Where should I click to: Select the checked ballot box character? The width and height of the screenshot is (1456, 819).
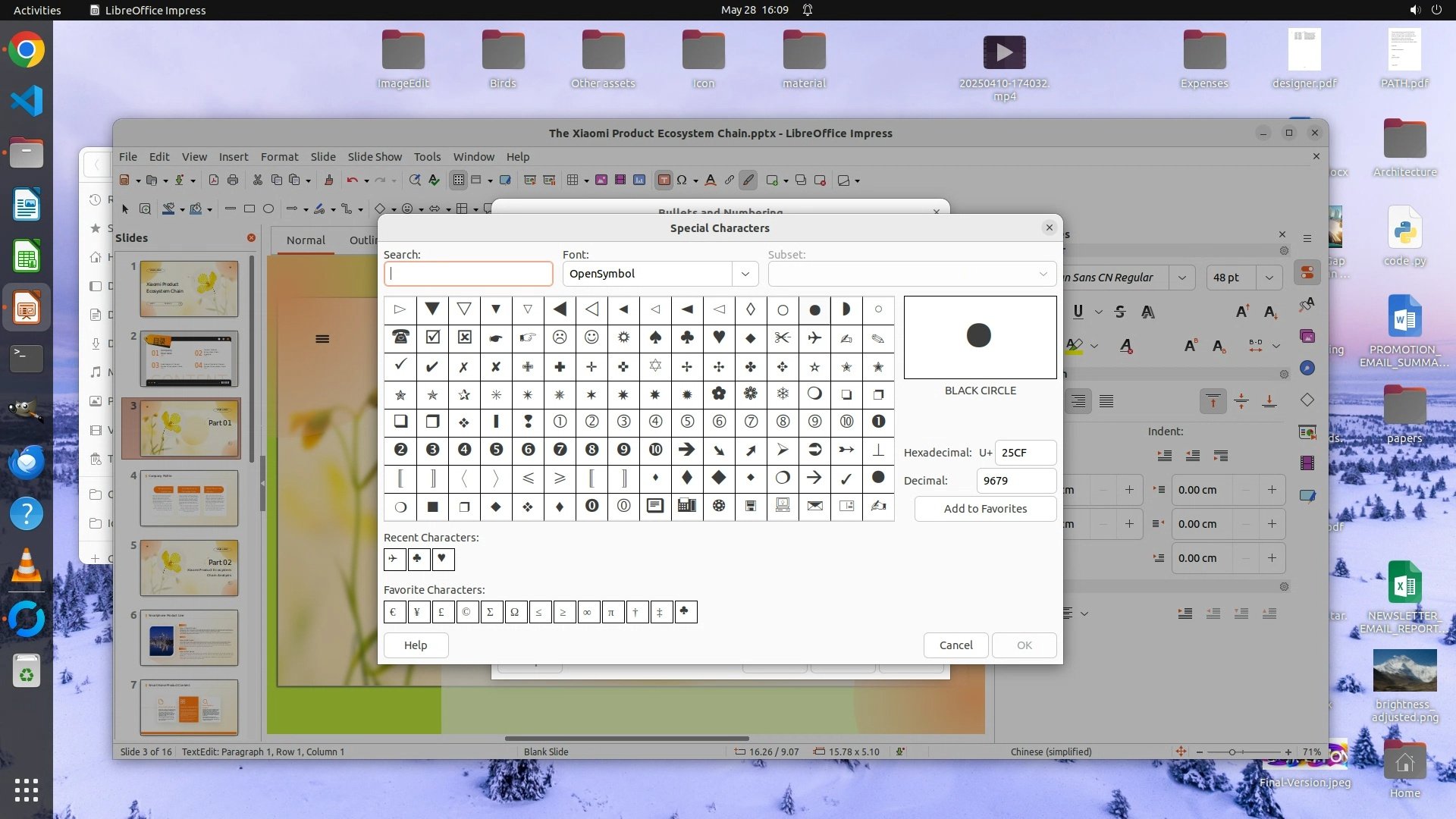click(432, 337)
